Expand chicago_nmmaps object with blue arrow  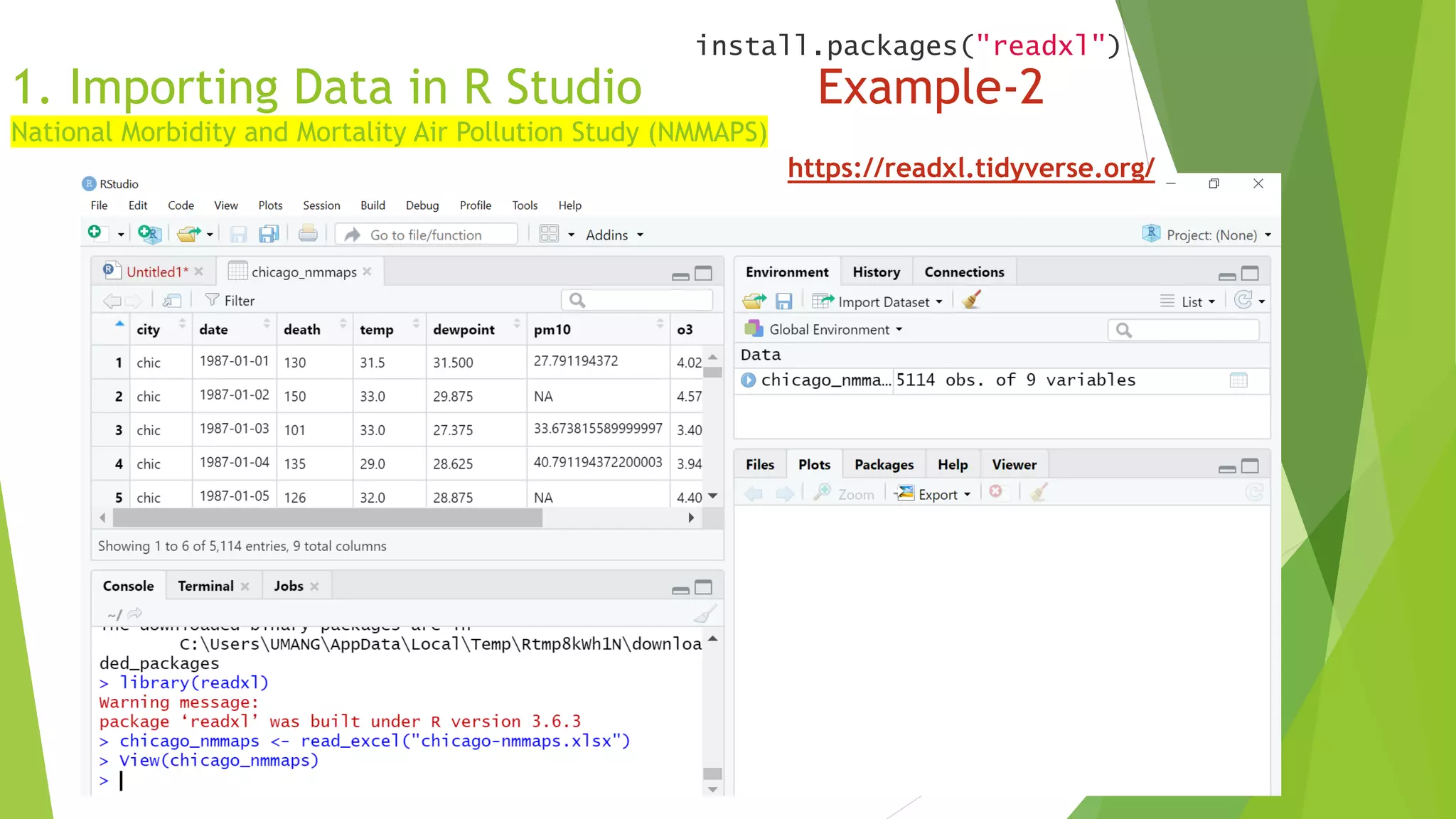tap(748, 380)
